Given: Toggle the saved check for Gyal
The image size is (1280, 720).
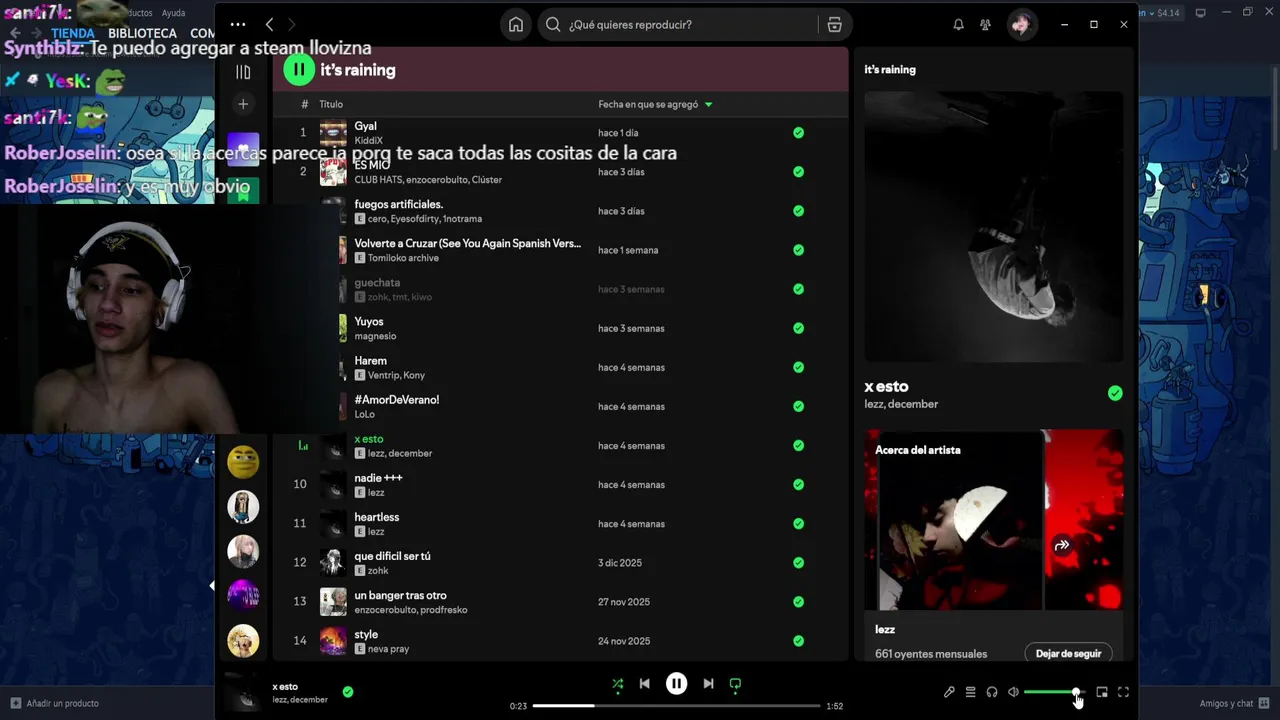Looking at the screenshot, I should [x=798, y=132].
